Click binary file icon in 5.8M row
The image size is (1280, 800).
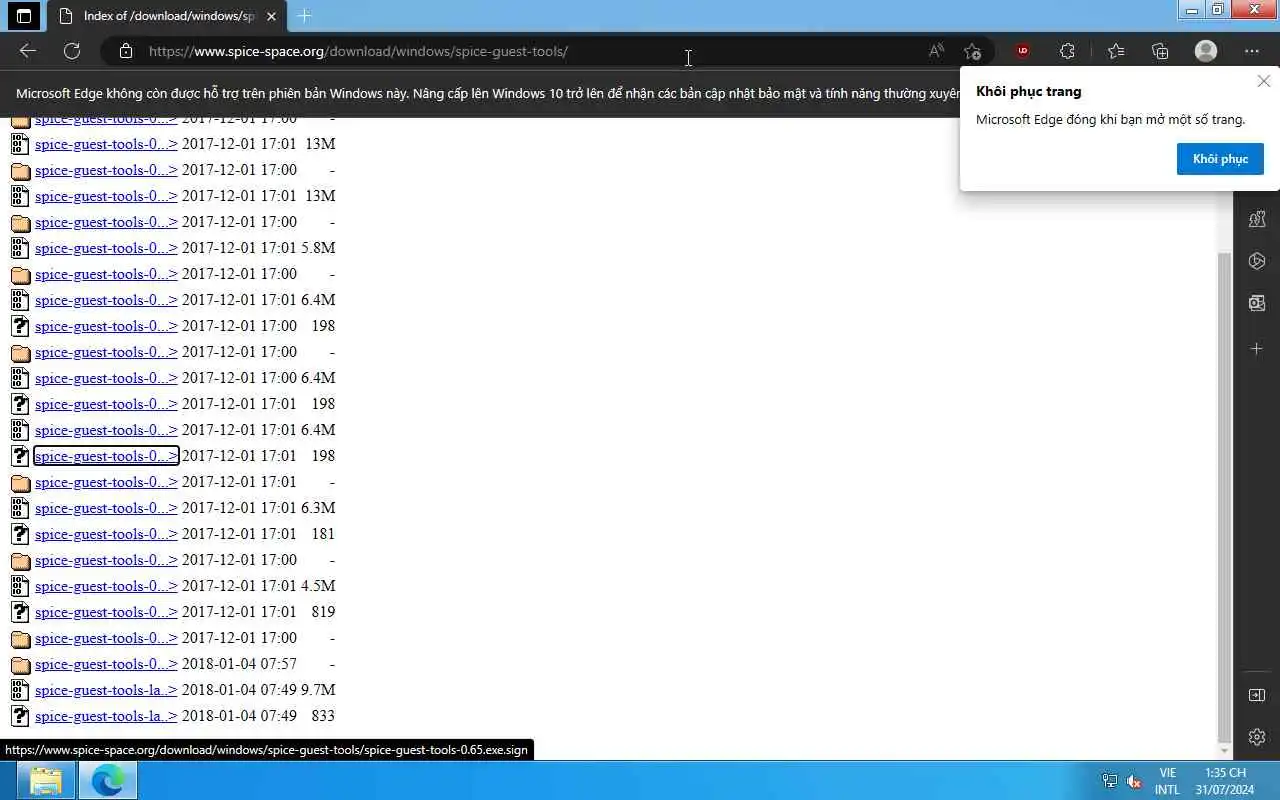click(x=20, y=248)
